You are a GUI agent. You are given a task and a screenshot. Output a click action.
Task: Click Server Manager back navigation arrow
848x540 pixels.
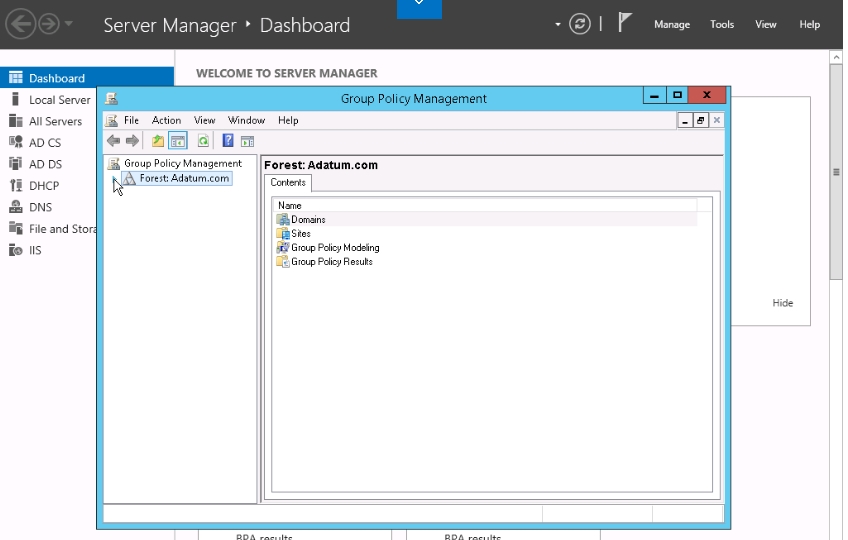point(21,24)
